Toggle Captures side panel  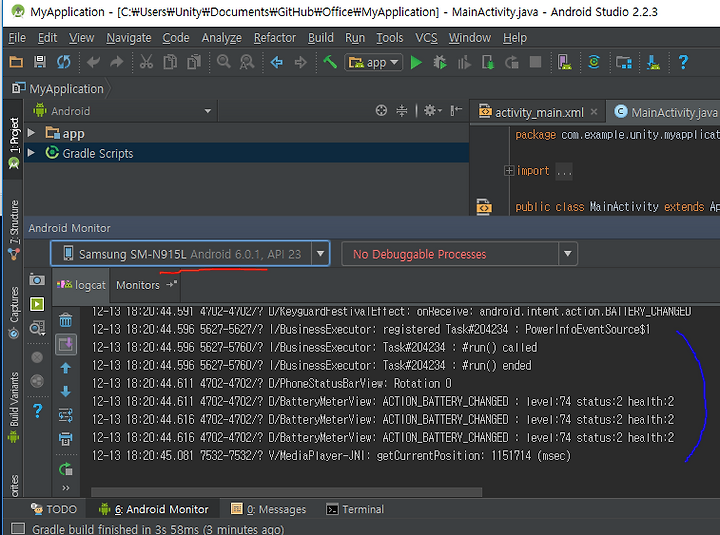click(13, 313)
